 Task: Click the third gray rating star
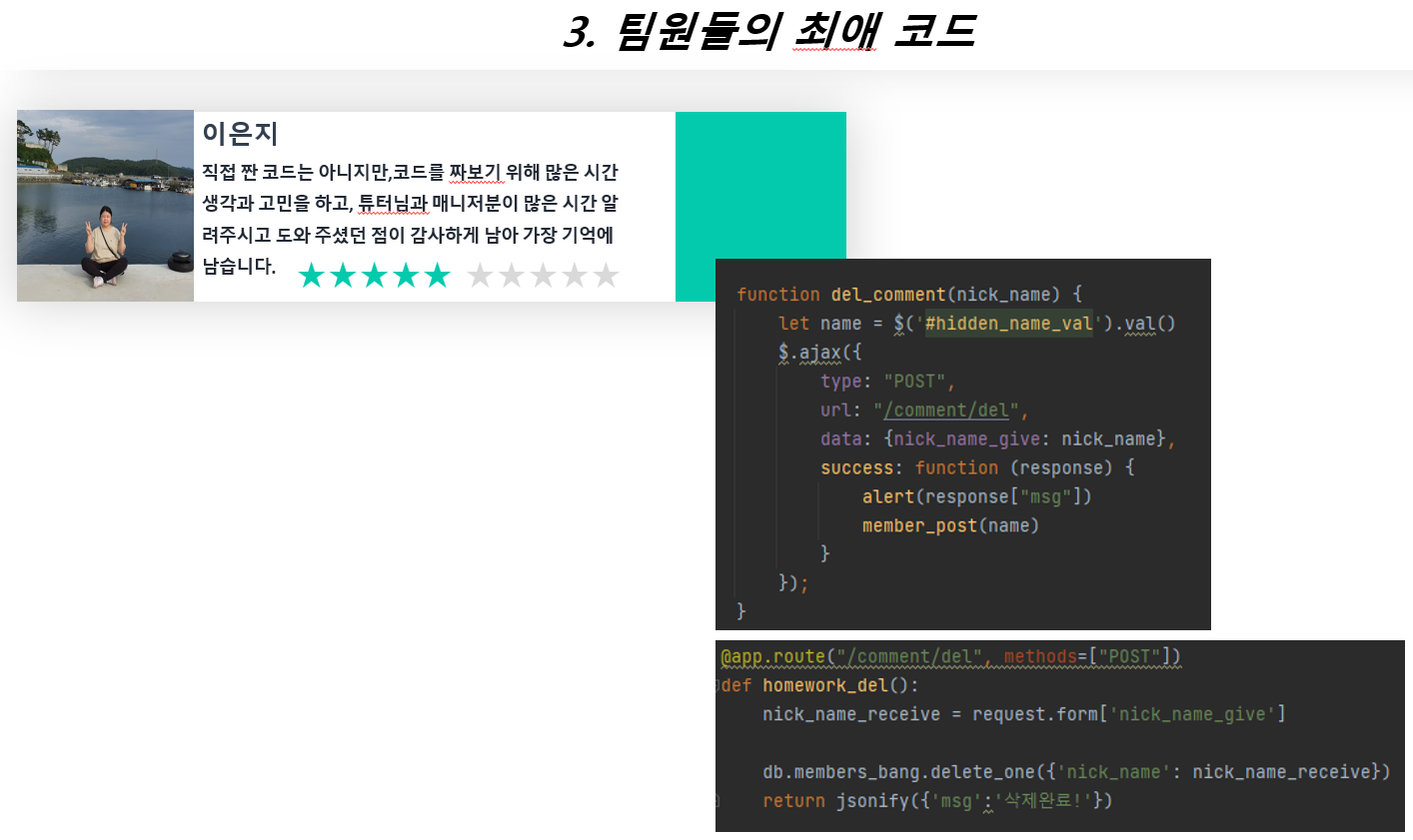coord(543,276)
